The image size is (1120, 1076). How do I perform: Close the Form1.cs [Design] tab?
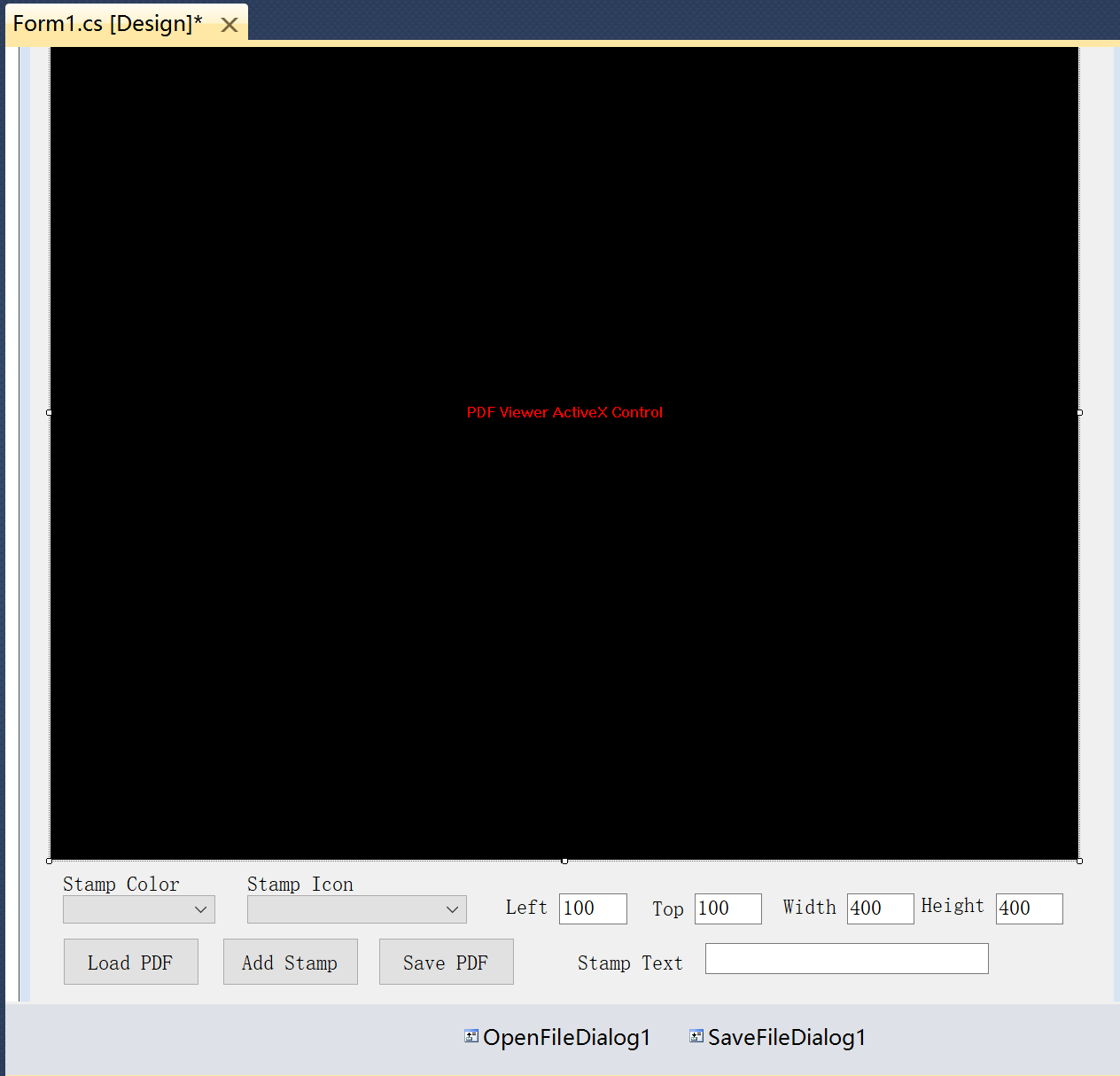229,25
